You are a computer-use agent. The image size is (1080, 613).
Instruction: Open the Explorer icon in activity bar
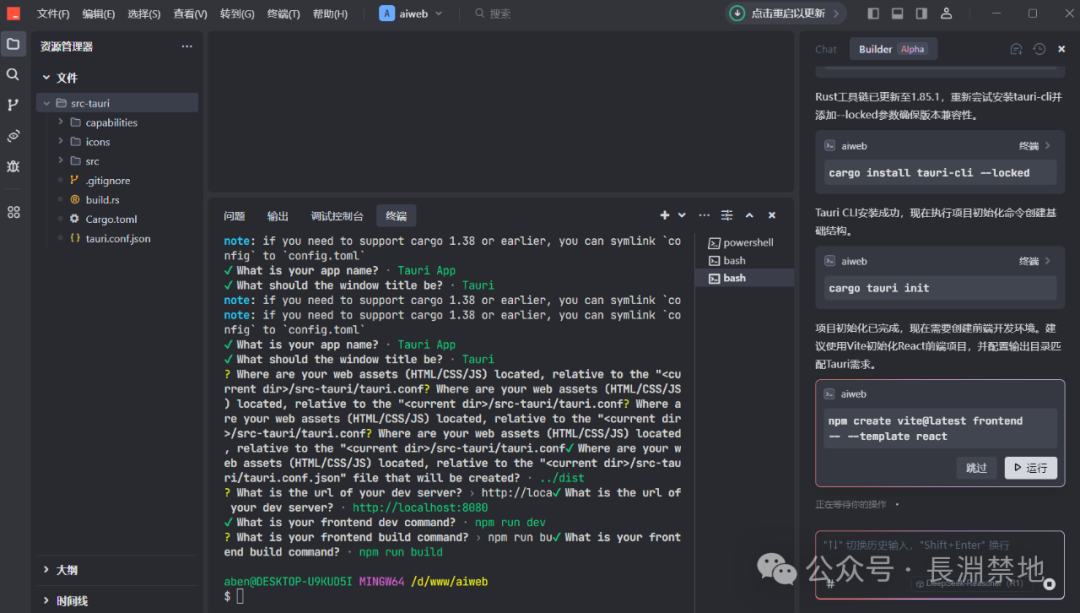coord(13,44)
